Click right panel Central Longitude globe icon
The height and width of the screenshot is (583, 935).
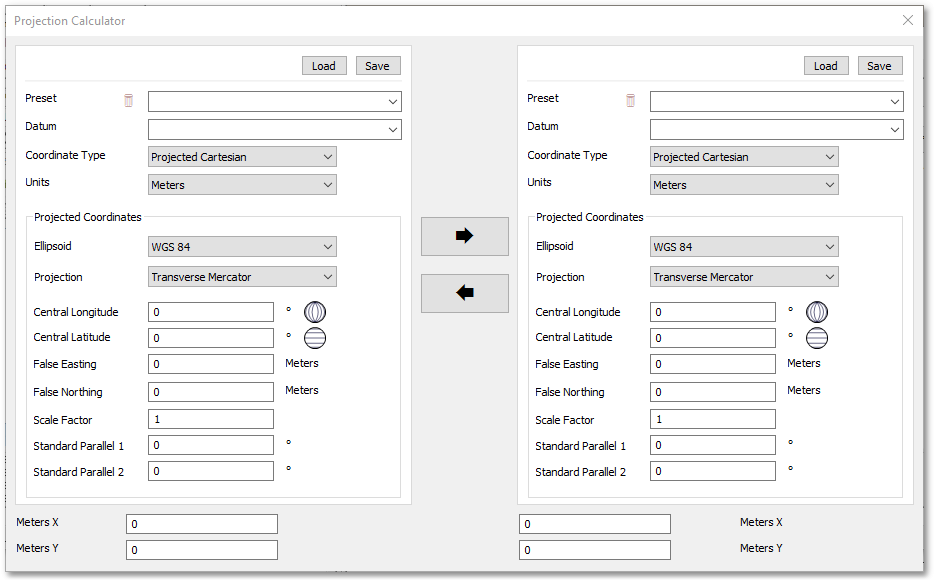[817, 312]
